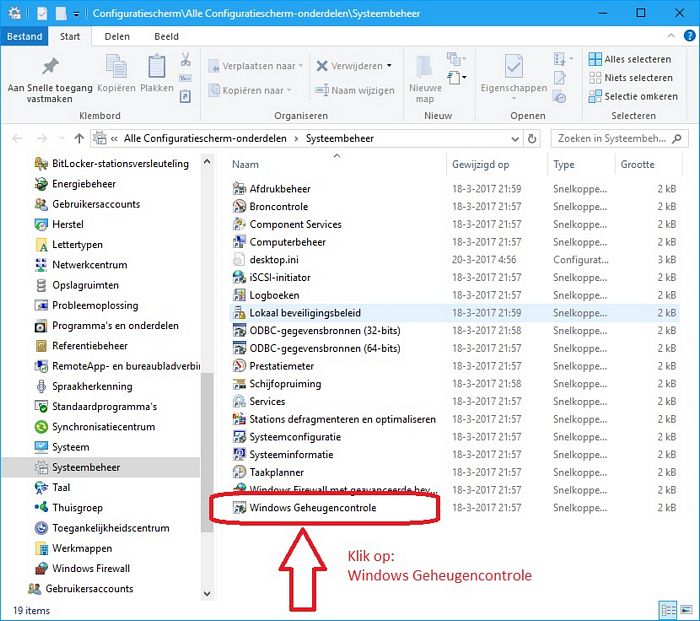
Task: Click Niets selecteren button
Action: click(630, 78)
